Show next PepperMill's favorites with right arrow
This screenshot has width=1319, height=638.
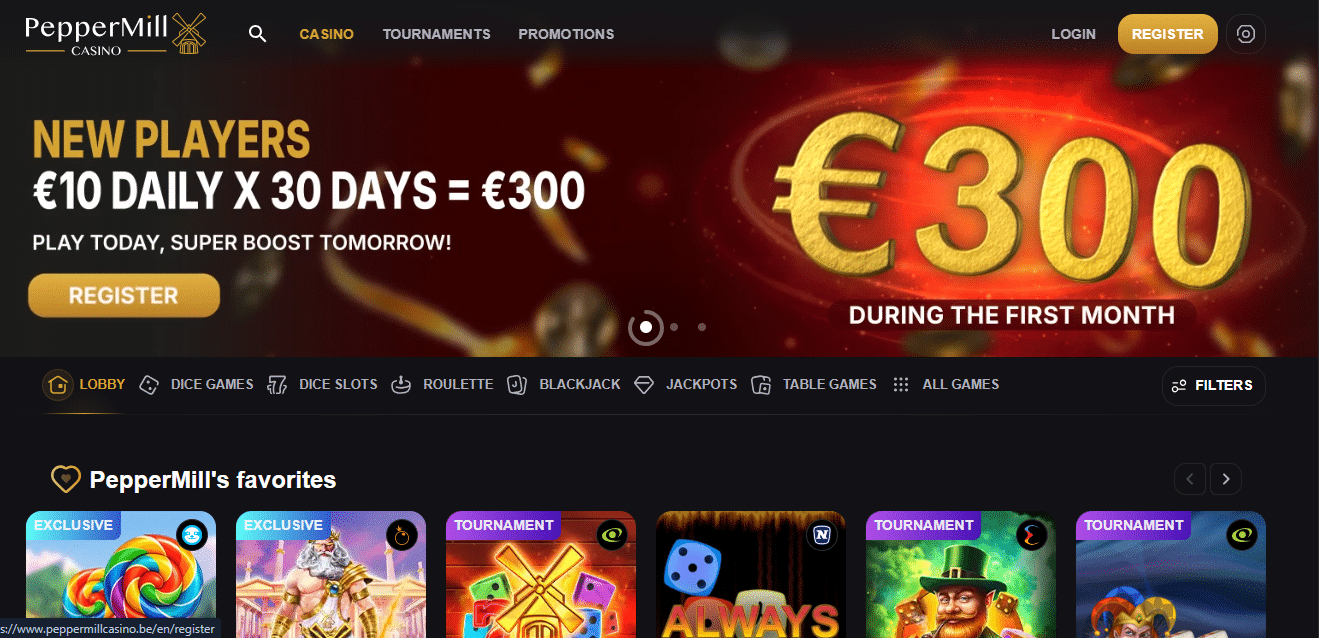tap(1226, 480)
